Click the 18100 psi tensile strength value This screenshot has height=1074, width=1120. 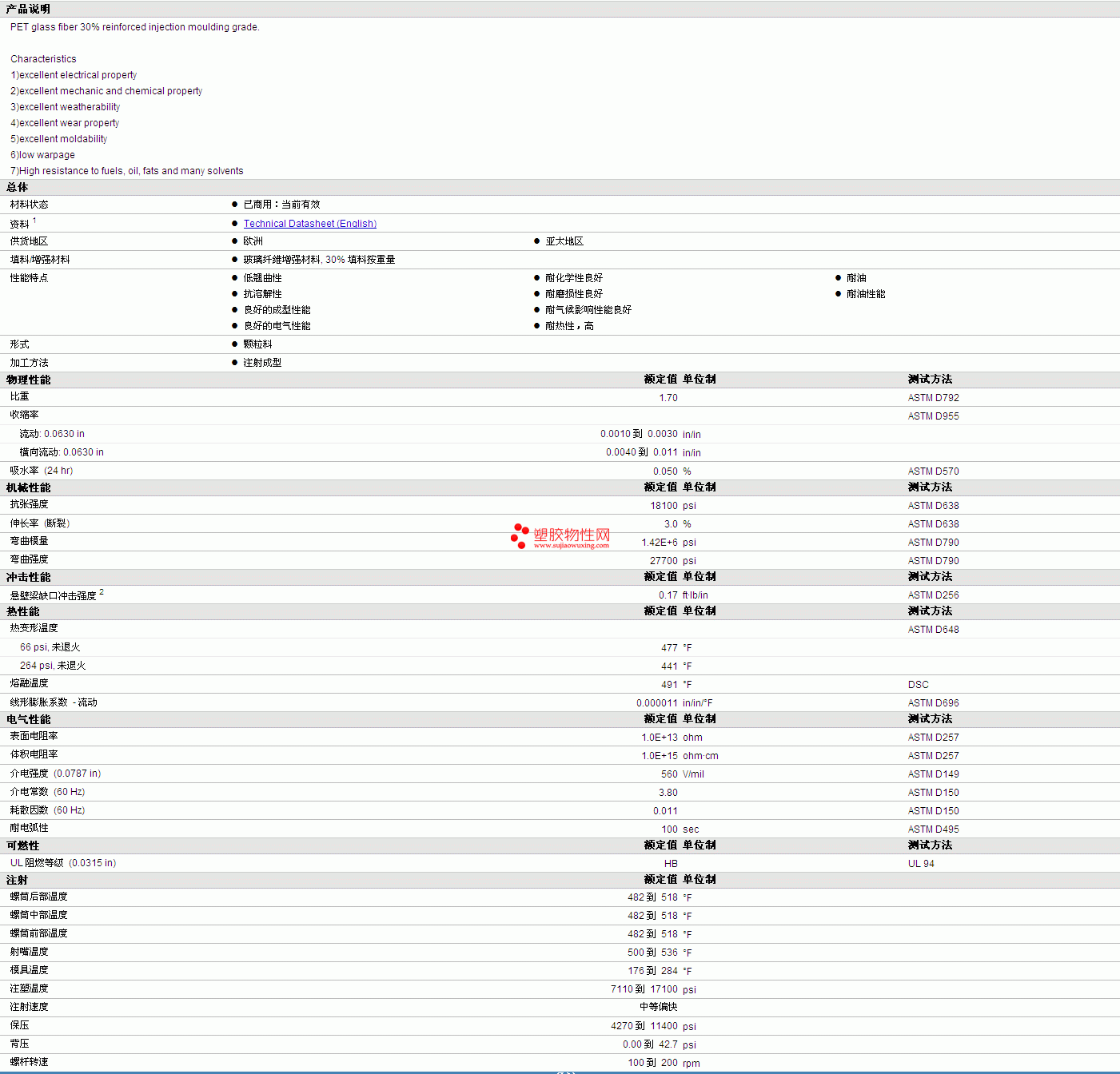click(664, 506)
